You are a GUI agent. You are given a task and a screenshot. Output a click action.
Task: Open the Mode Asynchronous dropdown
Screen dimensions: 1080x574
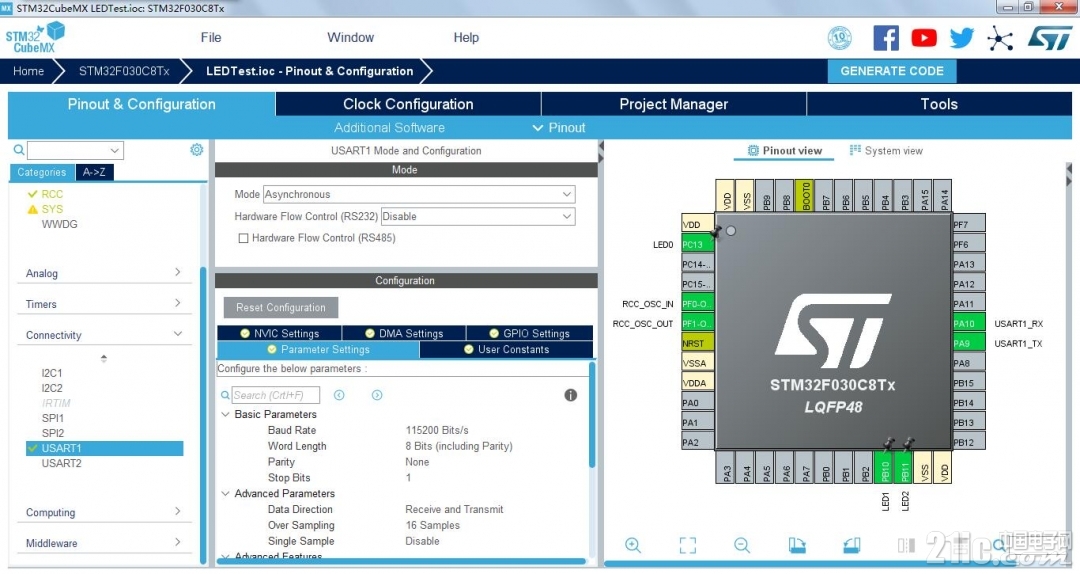pyautogui.click(x=419, y=194)
